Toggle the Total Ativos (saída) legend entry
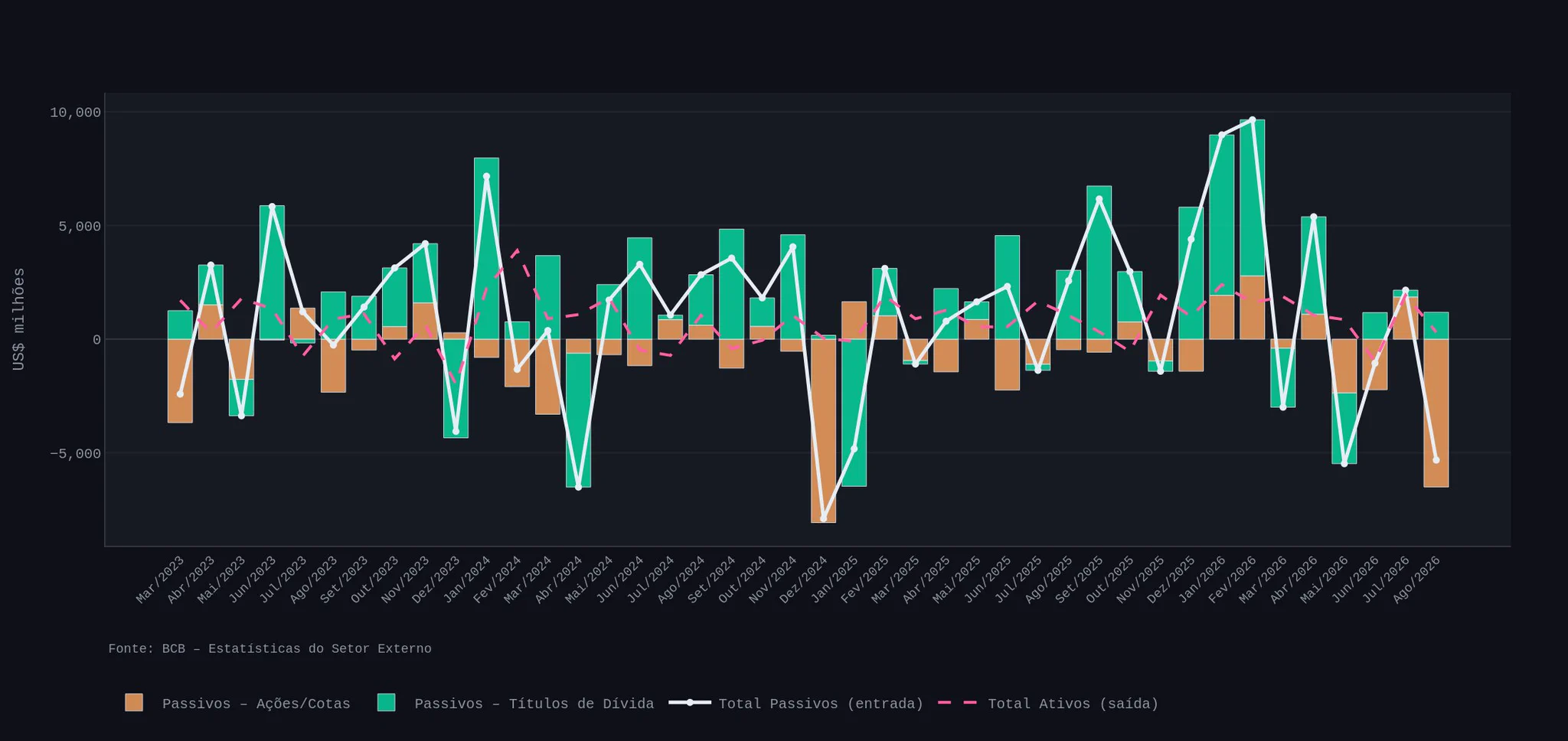Image resolution: width=1568 pixels, height=741 pixels. (x=1048, y=703)
